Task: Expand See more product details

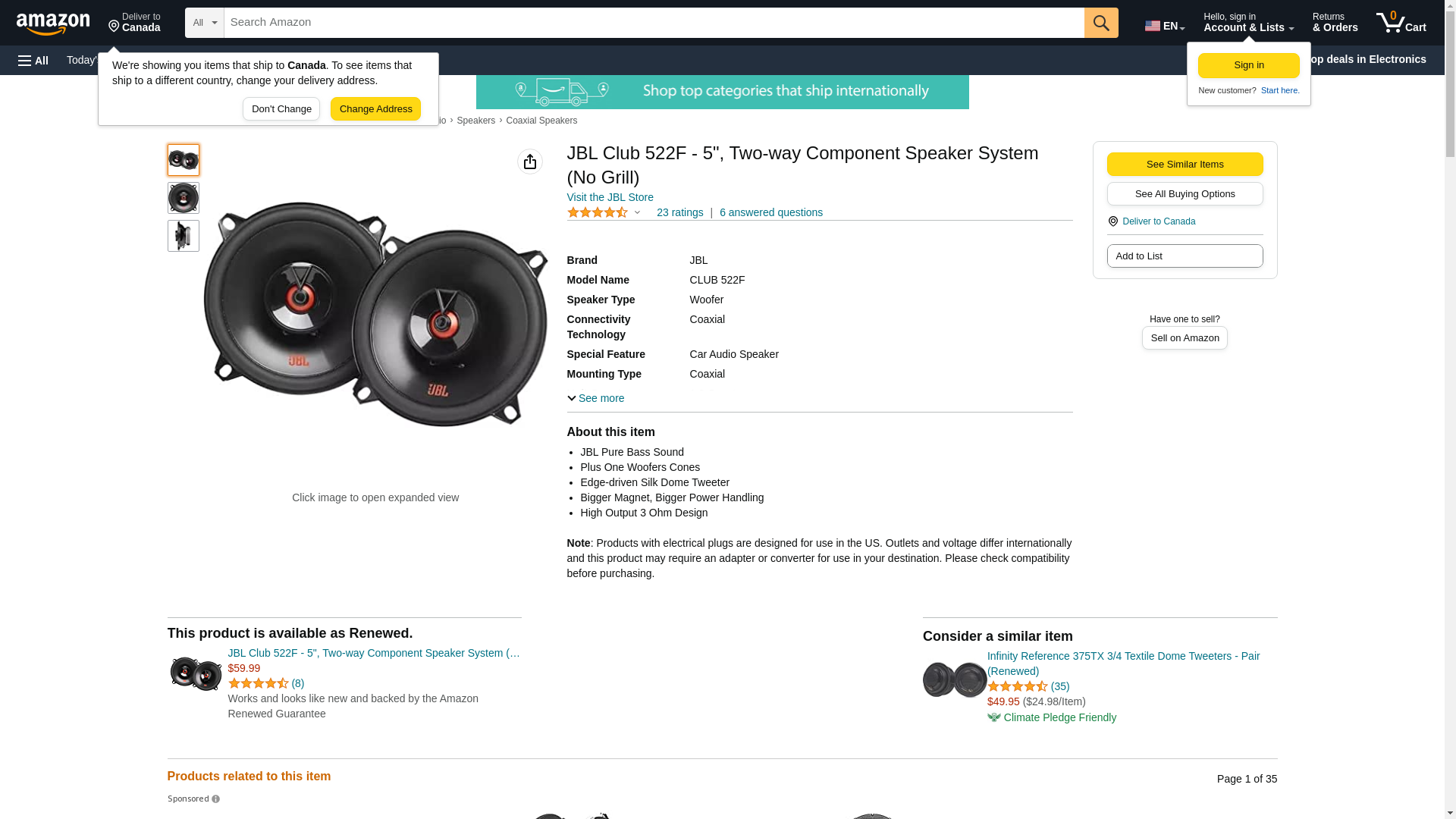Action: point(595,398)
